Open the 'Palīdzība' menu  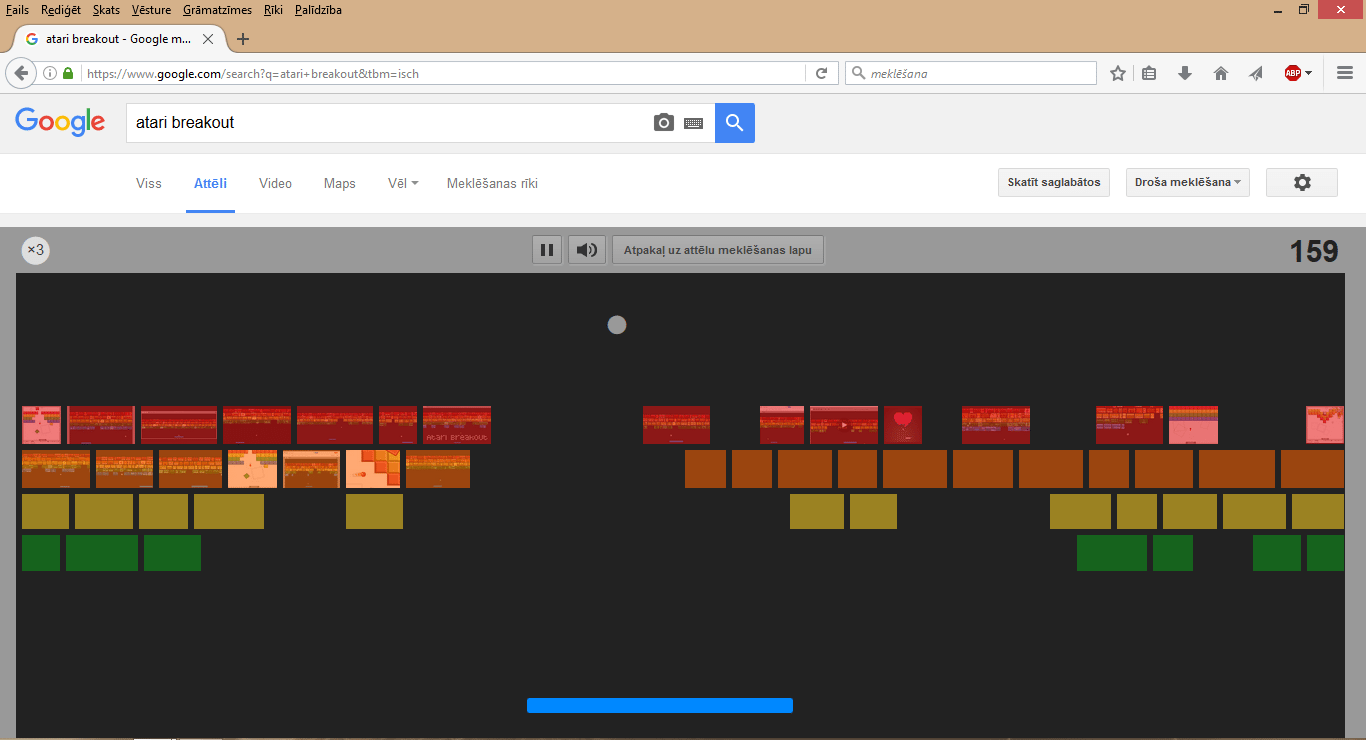pos(318,10)
